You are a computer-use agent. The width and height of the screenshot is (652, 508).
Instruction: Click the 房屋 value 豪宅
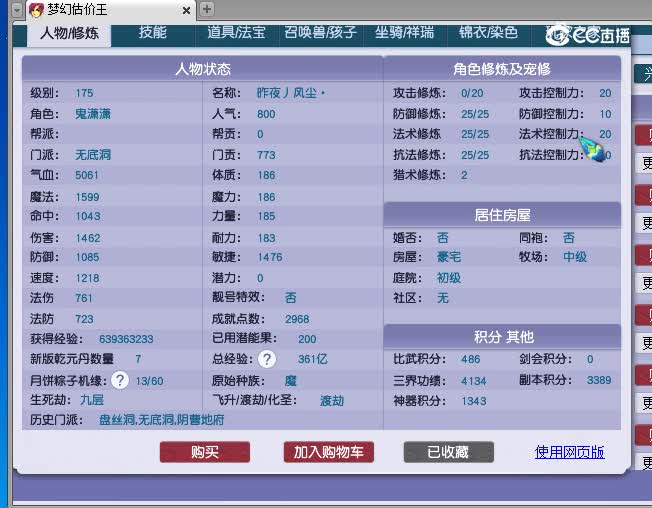click(x=449, y=257)
